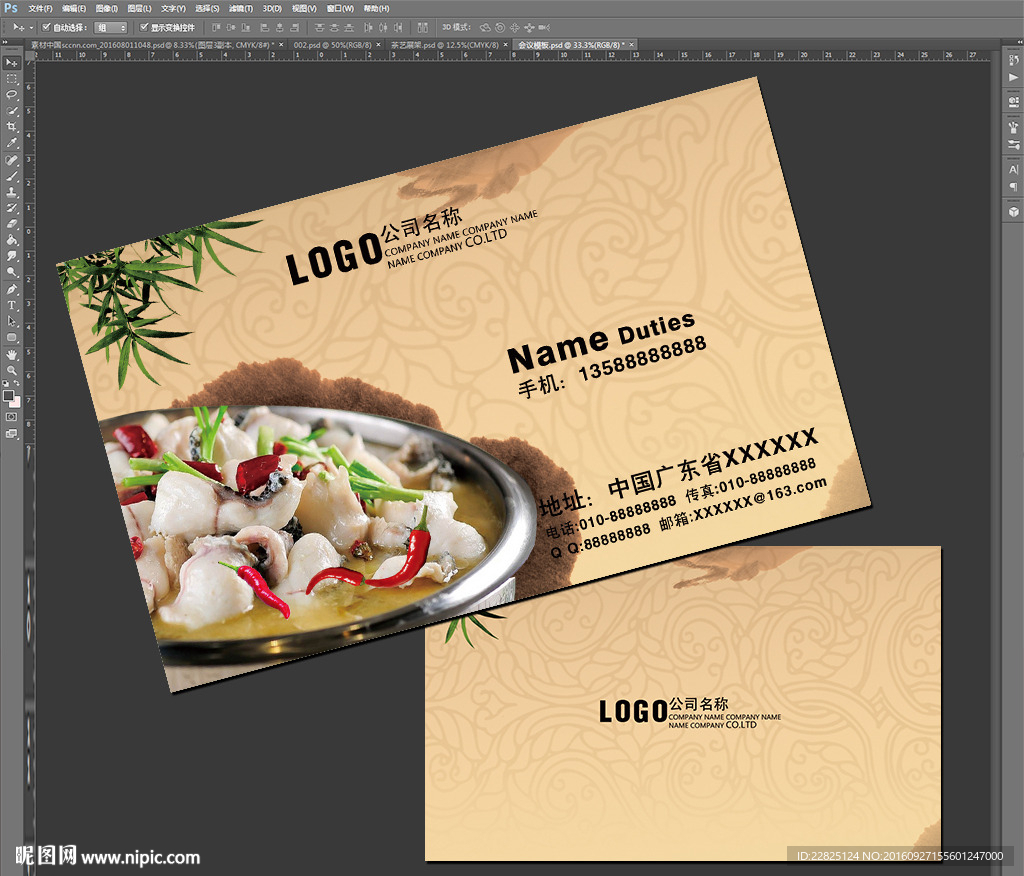Screen dimensions: 1024x876
Task: Open the 组 auto-select dropdown
Action: 110,27
